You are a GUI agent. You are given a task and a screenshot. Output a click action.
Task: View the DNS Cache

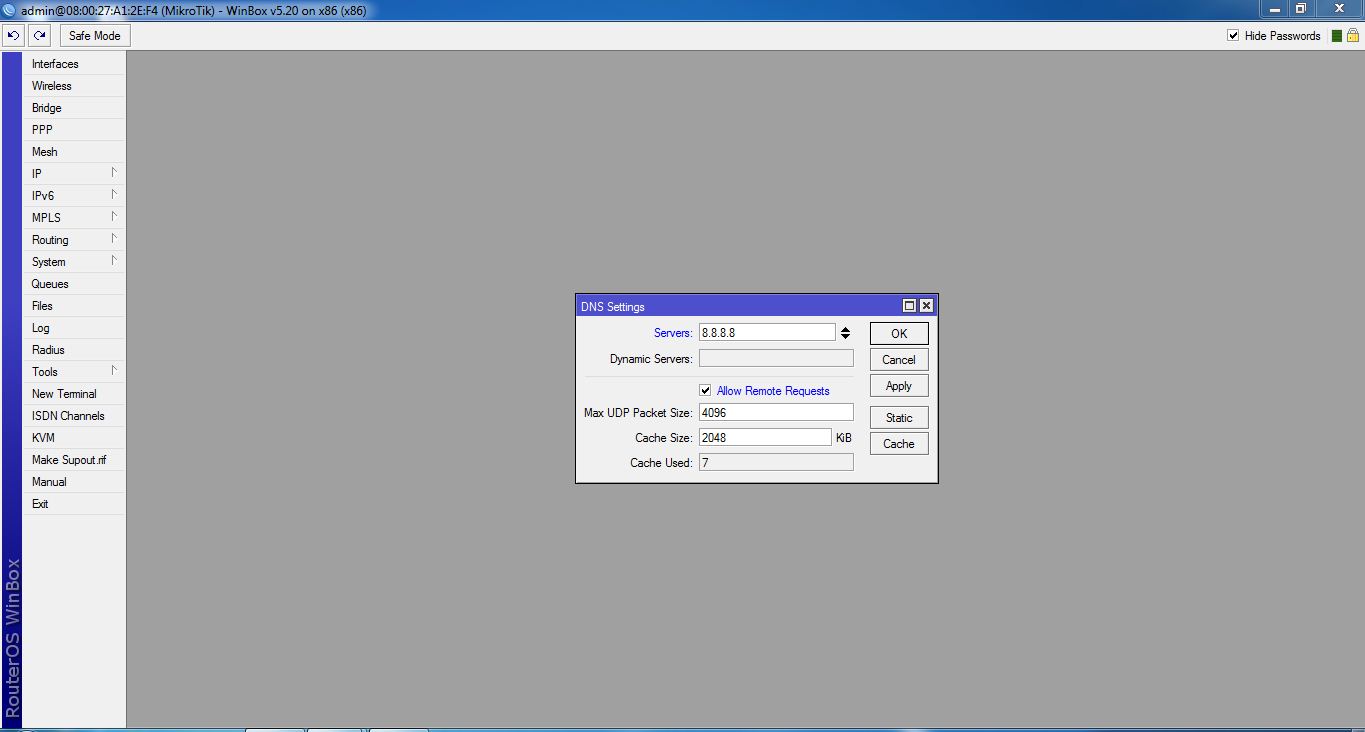pyautogui.click(x=897, y=443)
